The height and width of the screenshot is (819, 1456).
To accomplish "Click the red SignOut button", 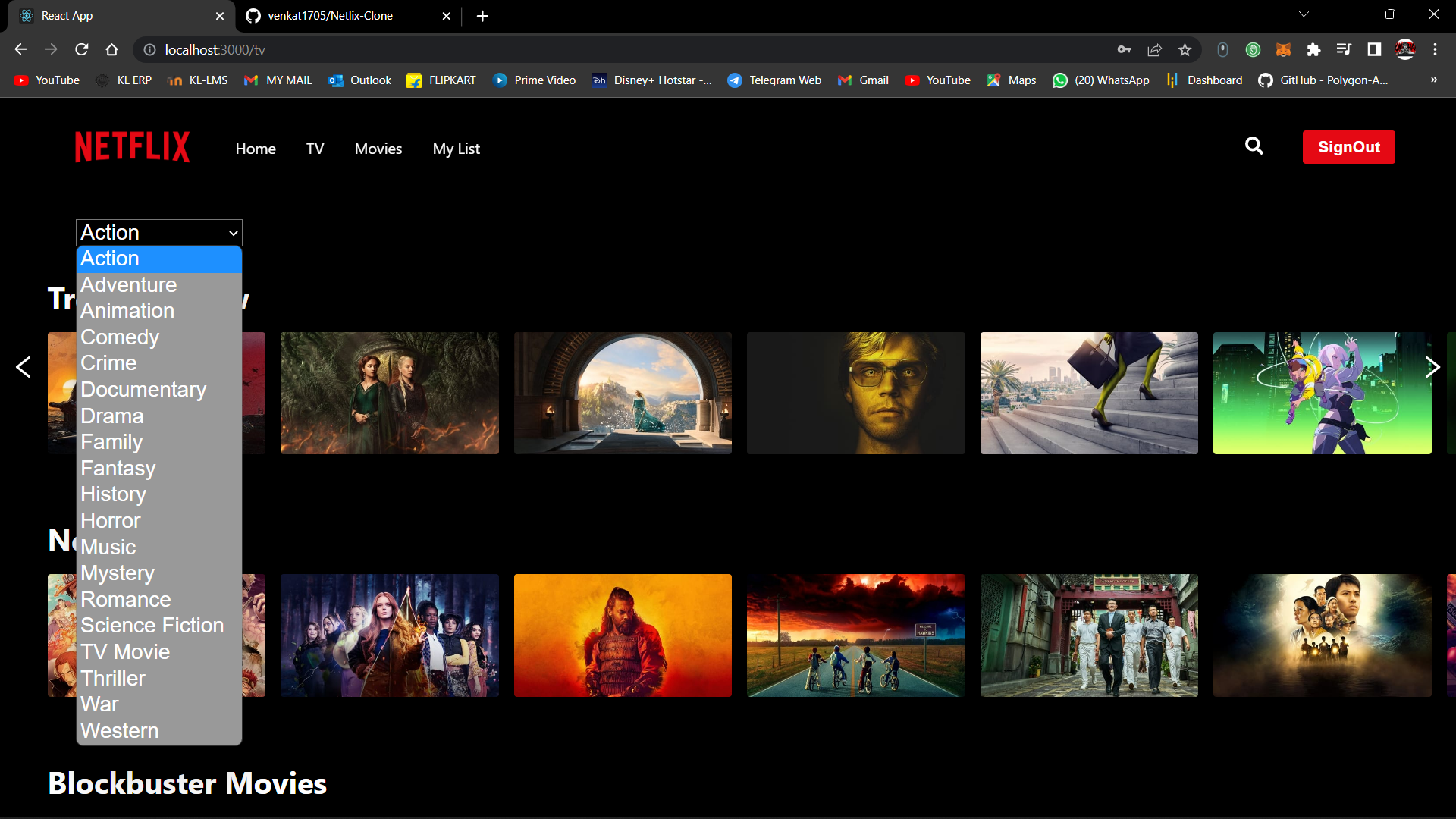I will [x=1348, y=147].
